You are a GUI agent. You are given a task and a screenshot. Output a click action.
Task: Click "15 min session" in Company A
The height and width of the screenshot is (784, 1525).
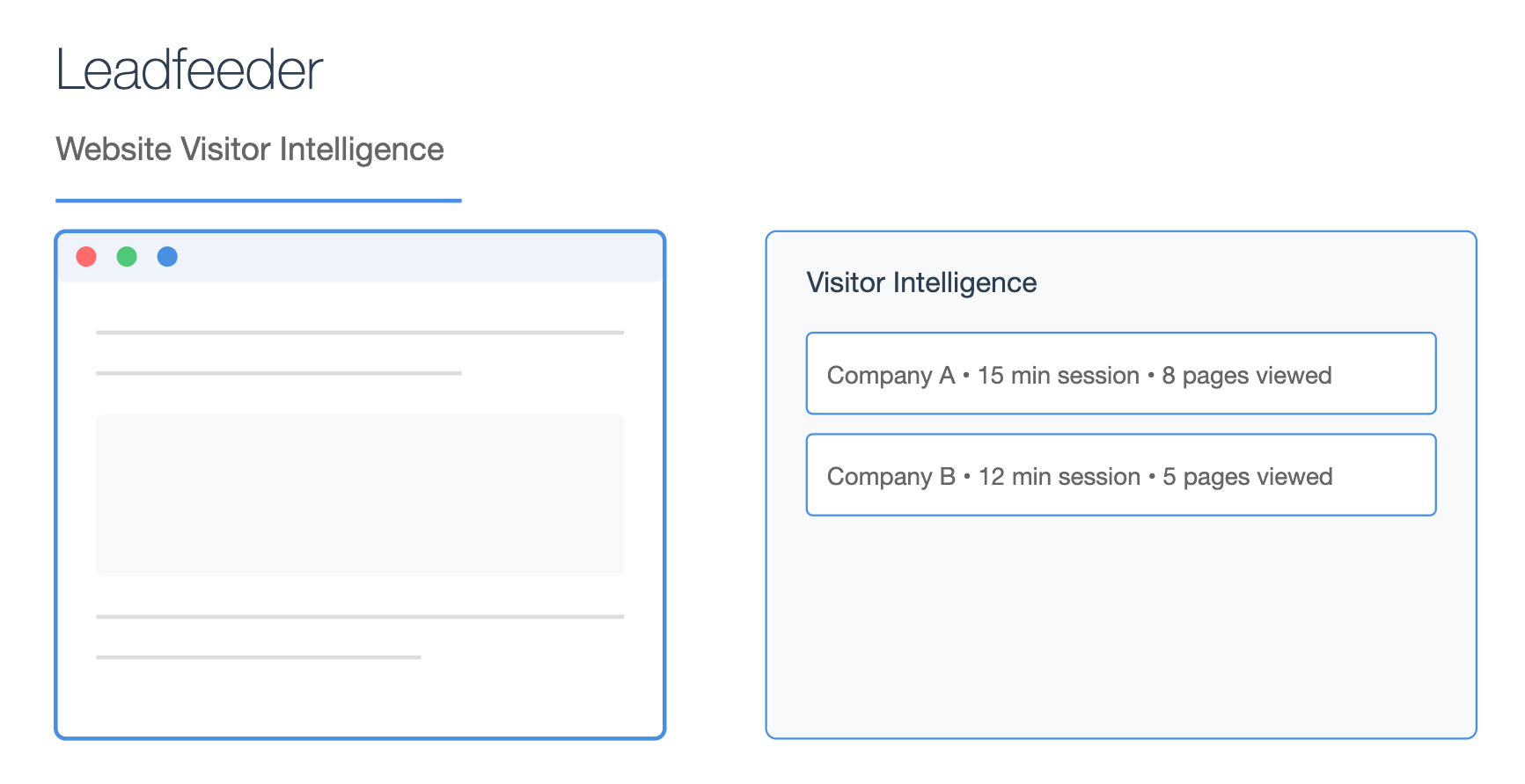(1059, 376)
